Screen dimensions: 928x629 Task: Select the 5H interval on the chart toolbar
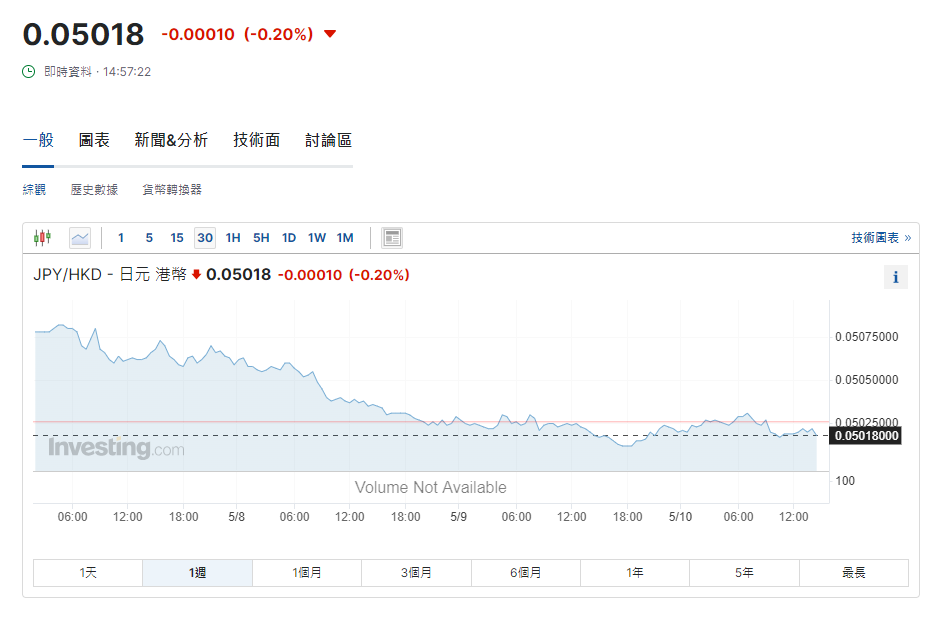[261, 238]
